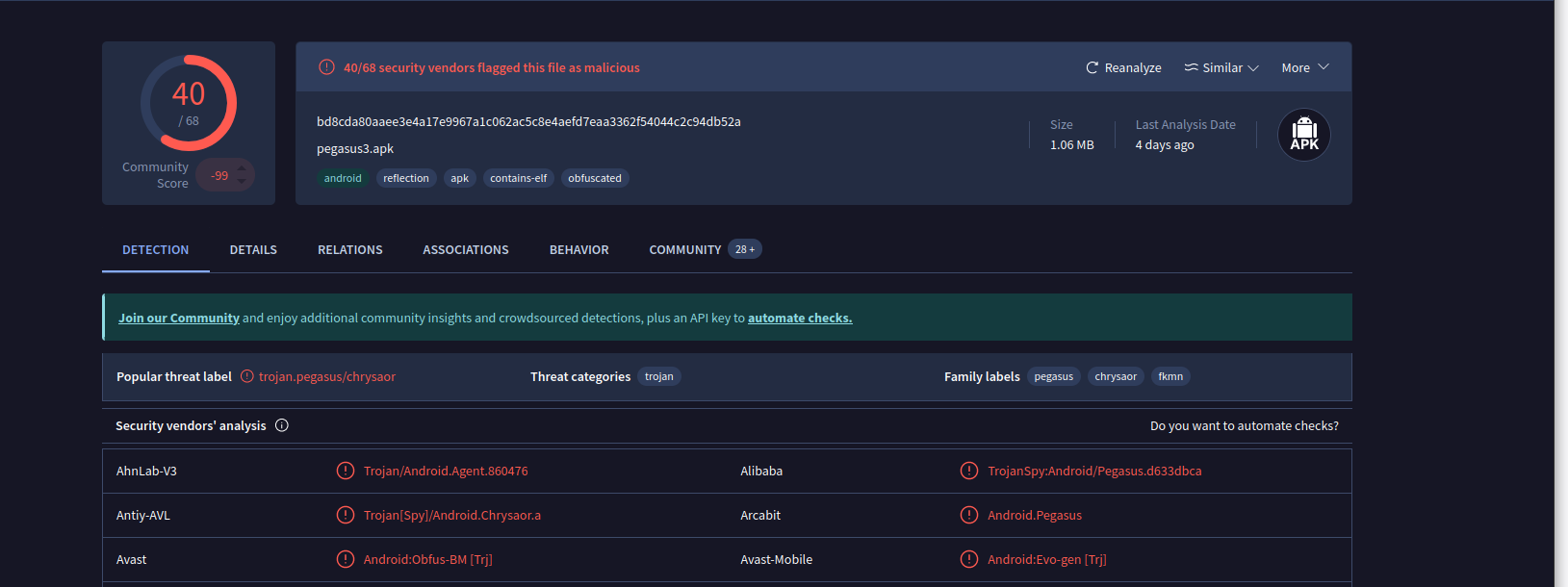This screenshot has height=587, width=1568.
Task: Click the alert icon before trojan.pegasus/chrysaor
Action: click(x=247, y=376)
